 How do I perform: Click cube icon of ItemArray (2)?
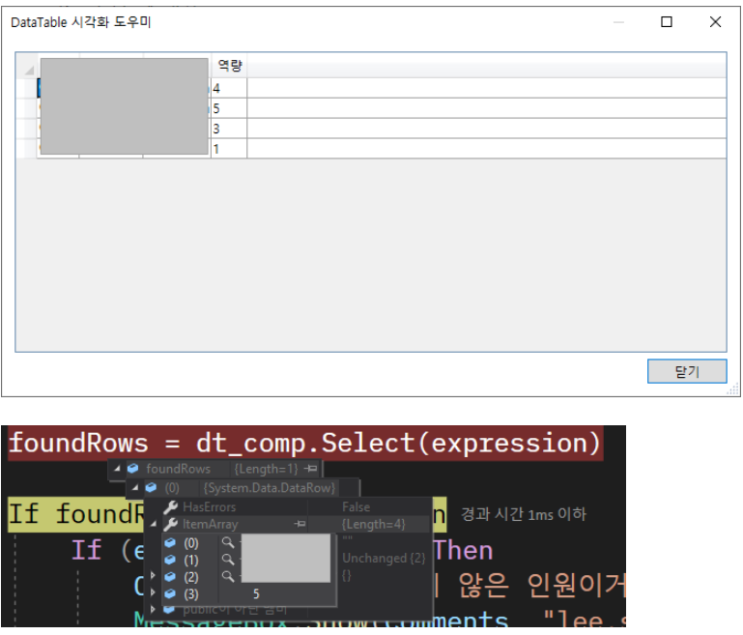coord(170,577)
